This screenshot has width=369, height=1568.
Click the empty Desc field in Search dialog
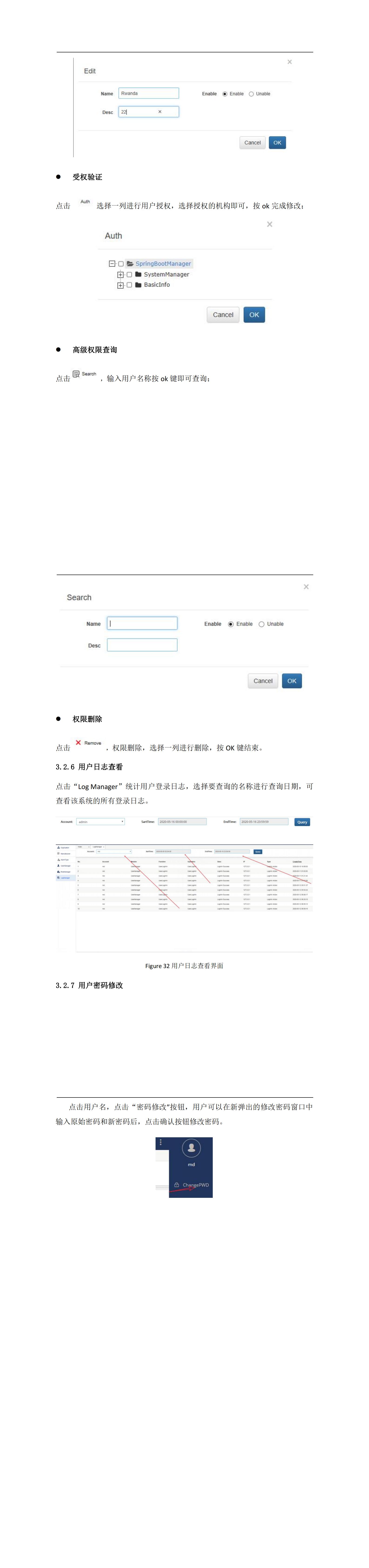142,645
